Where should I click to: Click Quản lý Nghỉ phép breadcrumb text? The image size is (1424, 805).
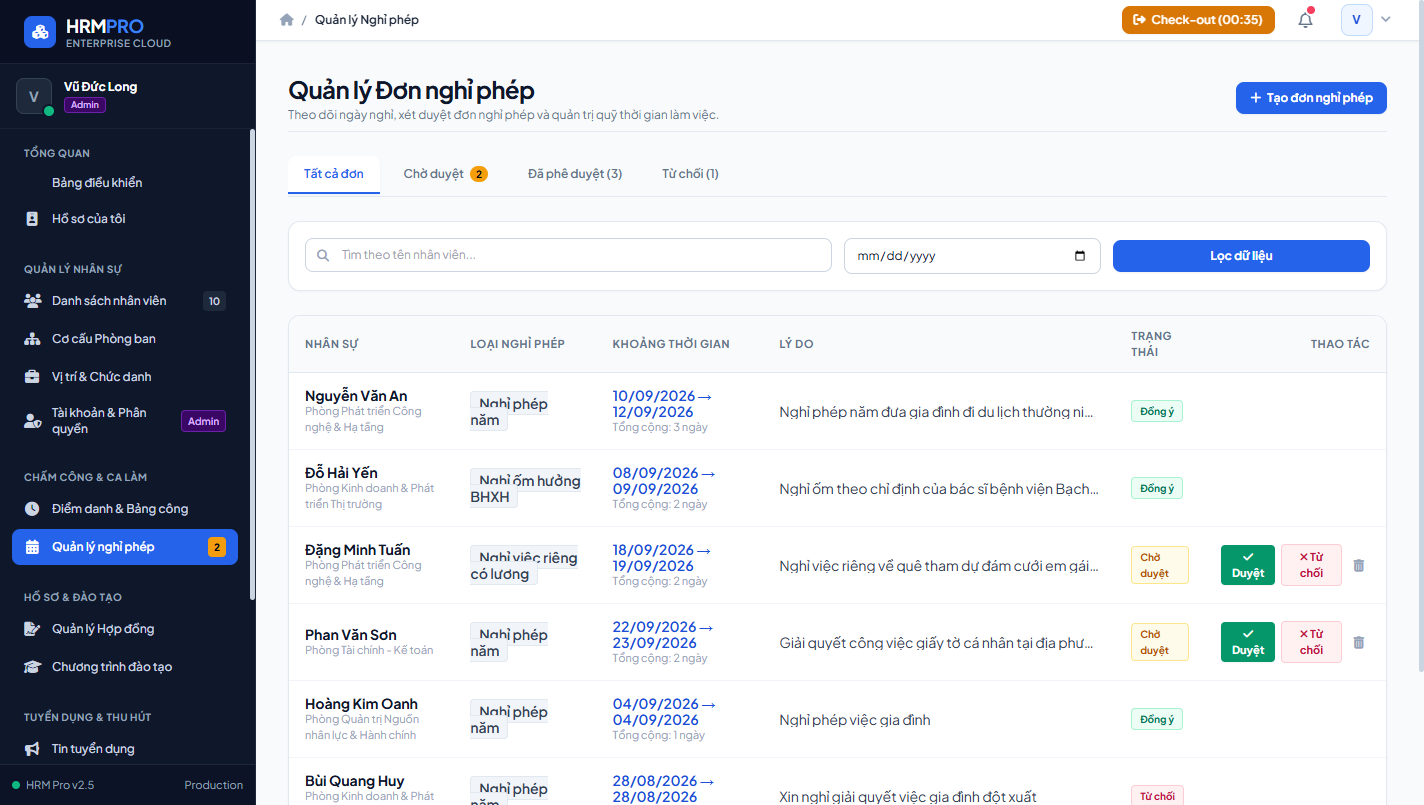[367, 20]
